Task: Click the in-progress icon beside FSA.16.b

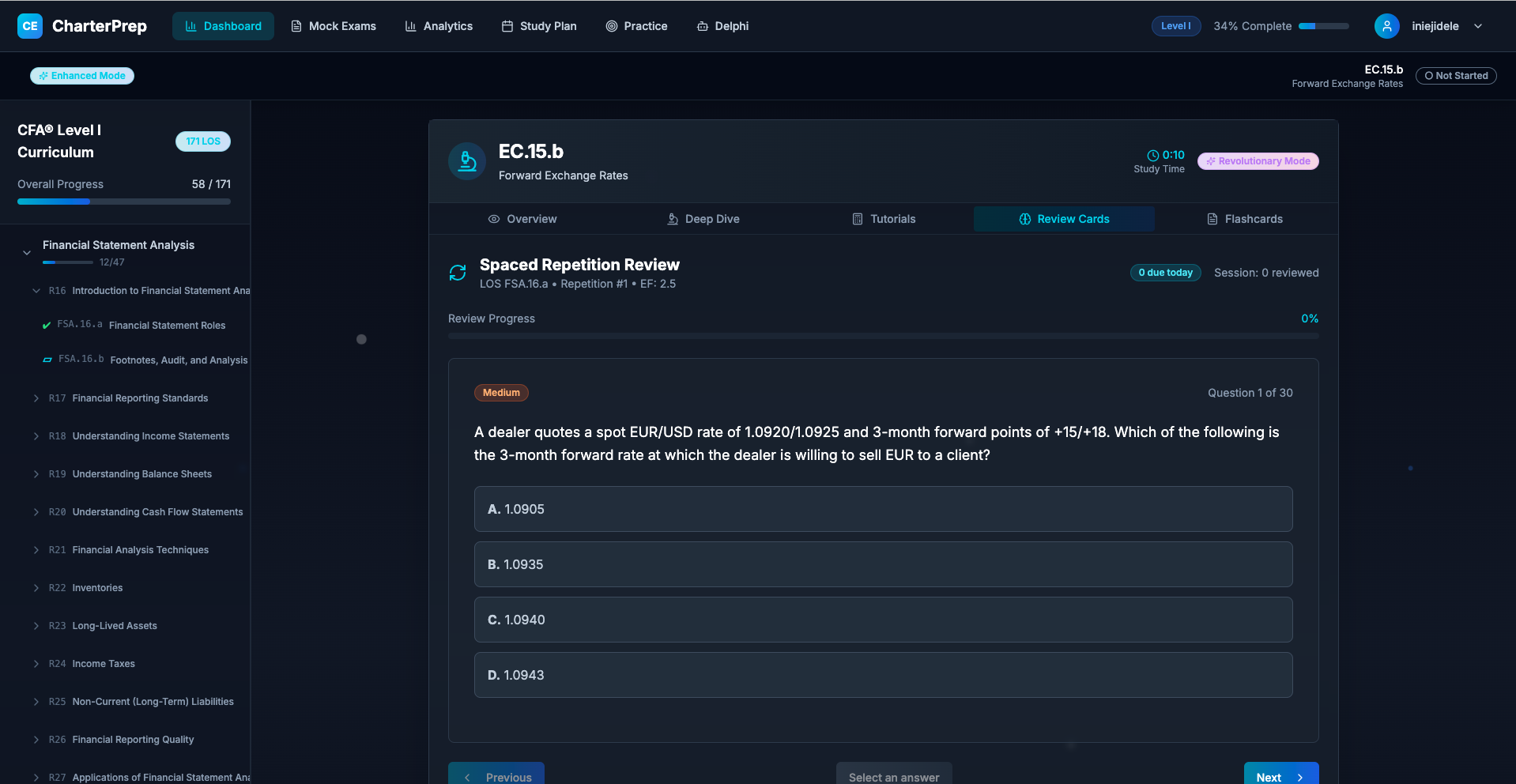Action: (47, 360)
